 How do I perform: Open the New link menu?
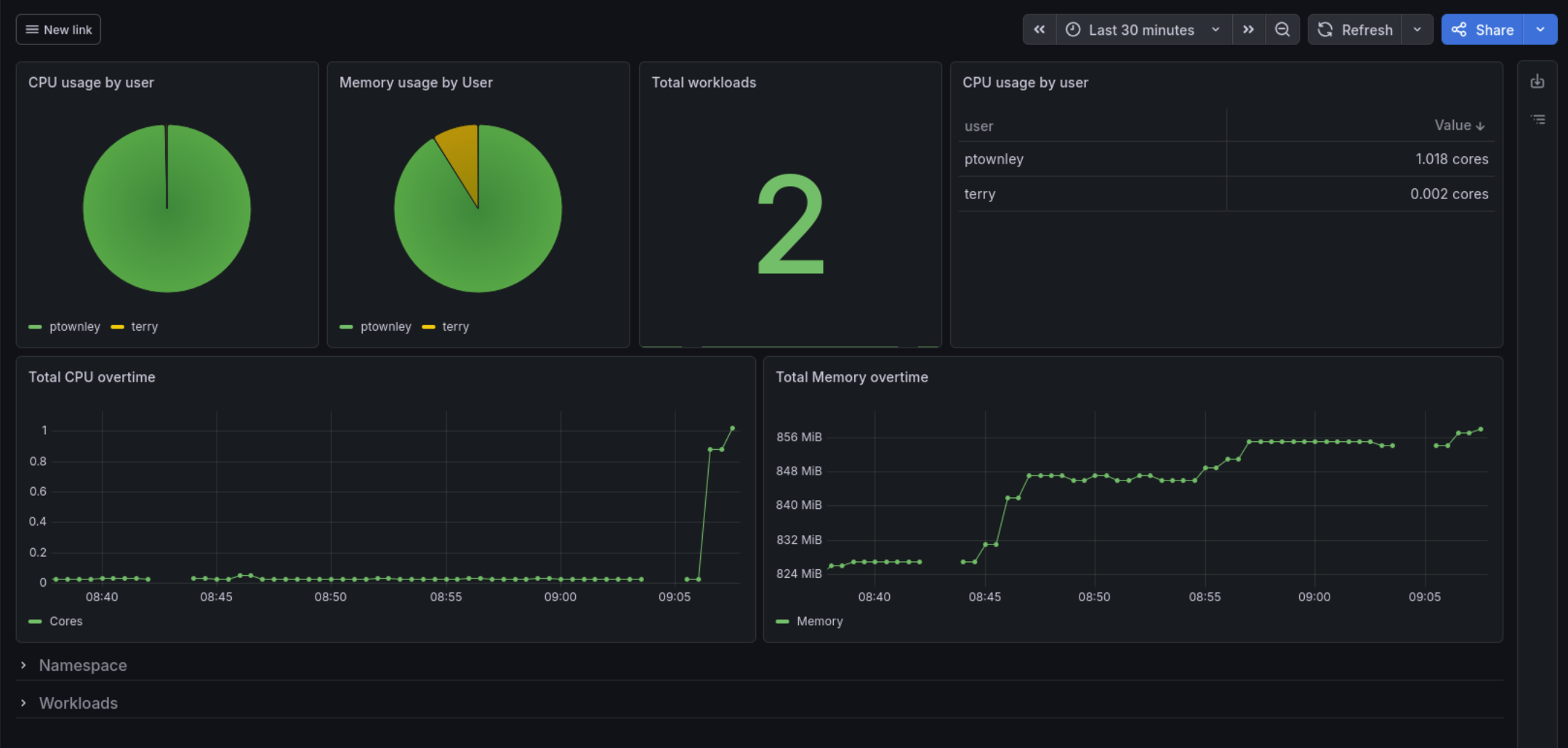click(x=58, y=30)
